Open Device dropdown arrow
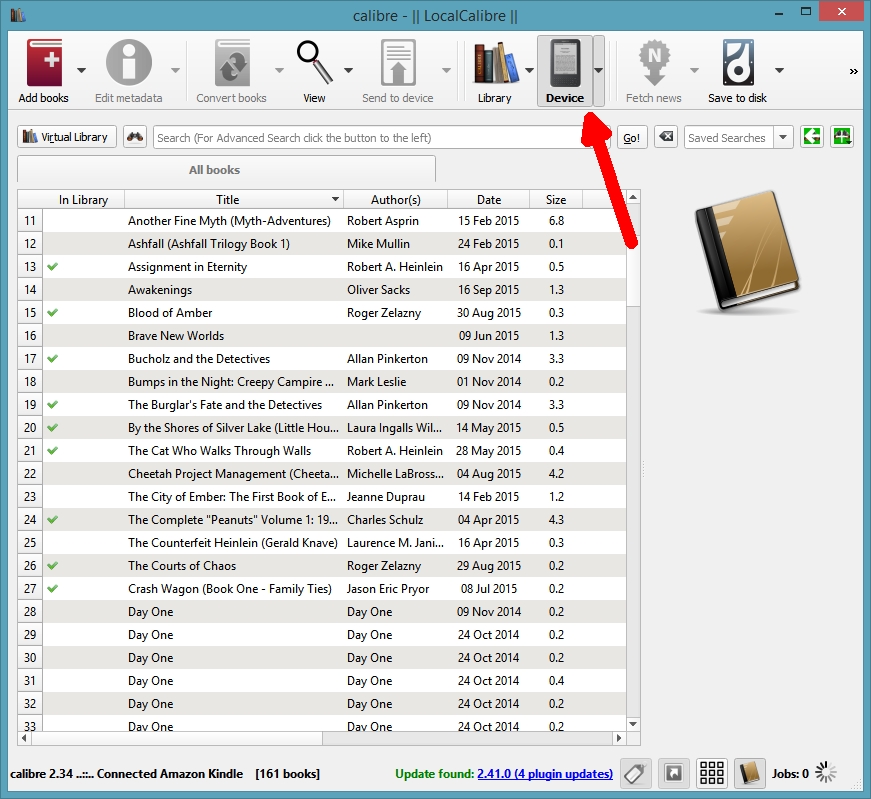871x799 pixels. [599, 71]
